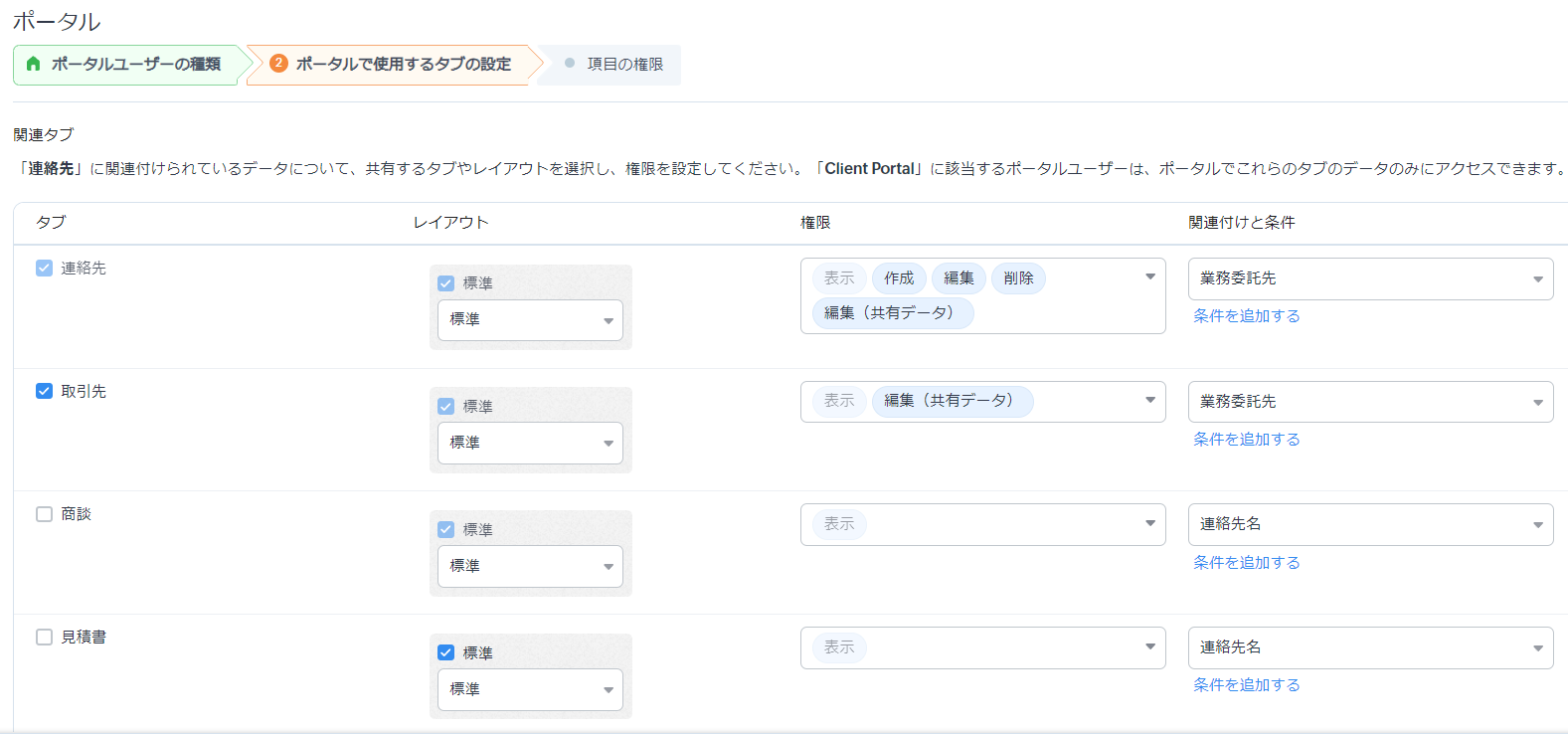Open 標準 layout dropdown for 見積書
Screen dimensions: 1568x735
tap(530, 689)
